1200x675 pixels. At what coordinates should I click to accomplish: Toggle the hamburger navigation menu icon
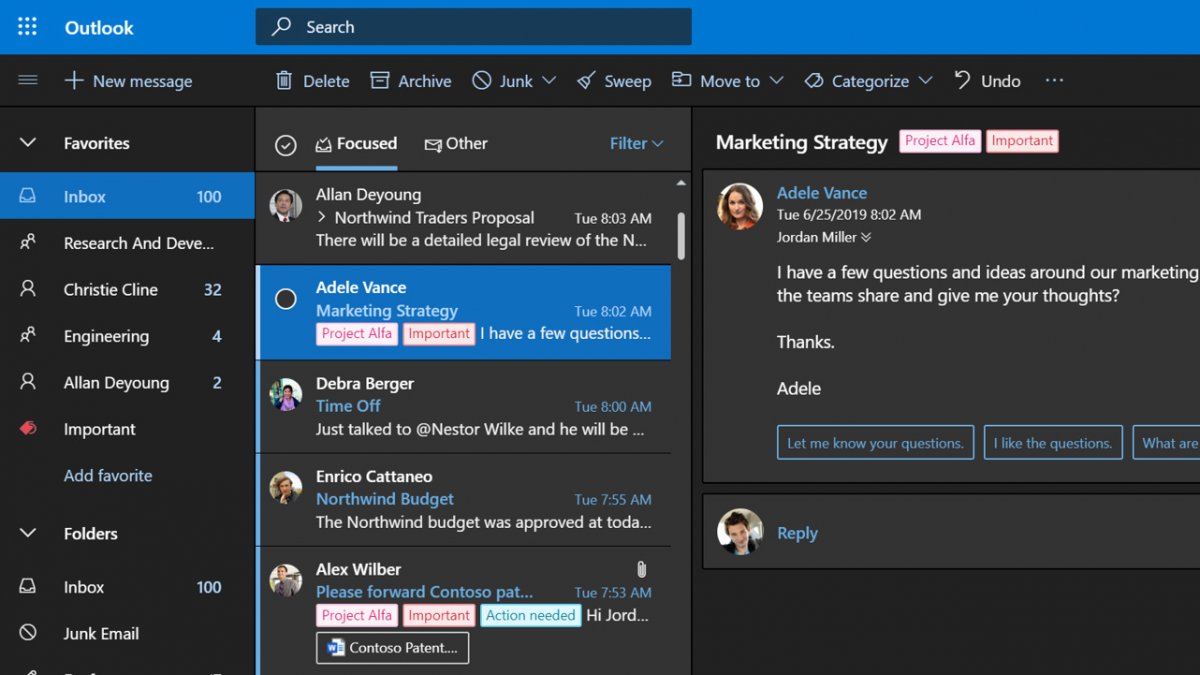click(28, 80)
